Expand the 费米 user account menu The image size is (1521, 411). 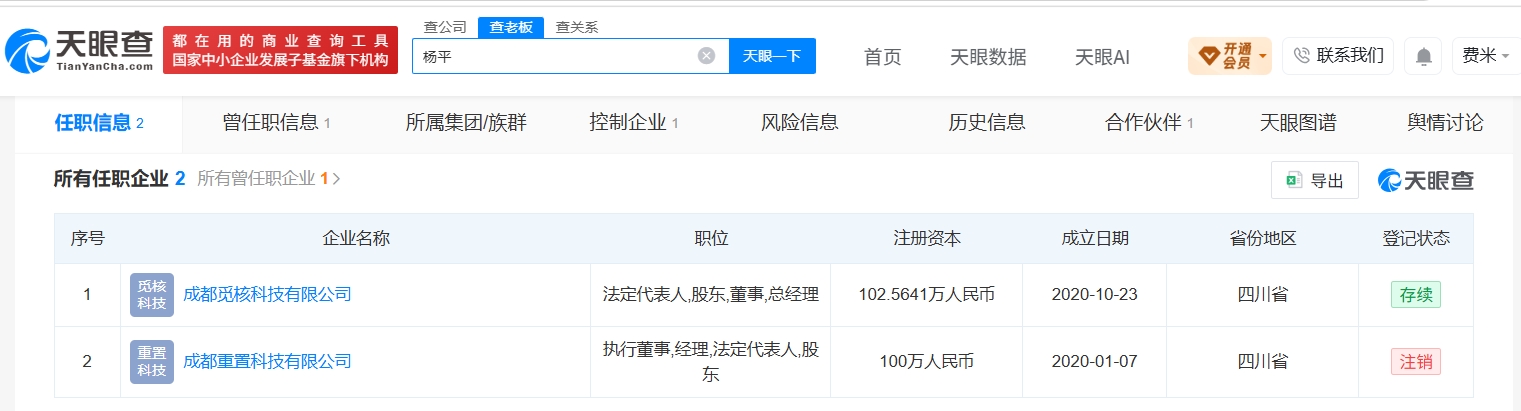coord(1486,56)
